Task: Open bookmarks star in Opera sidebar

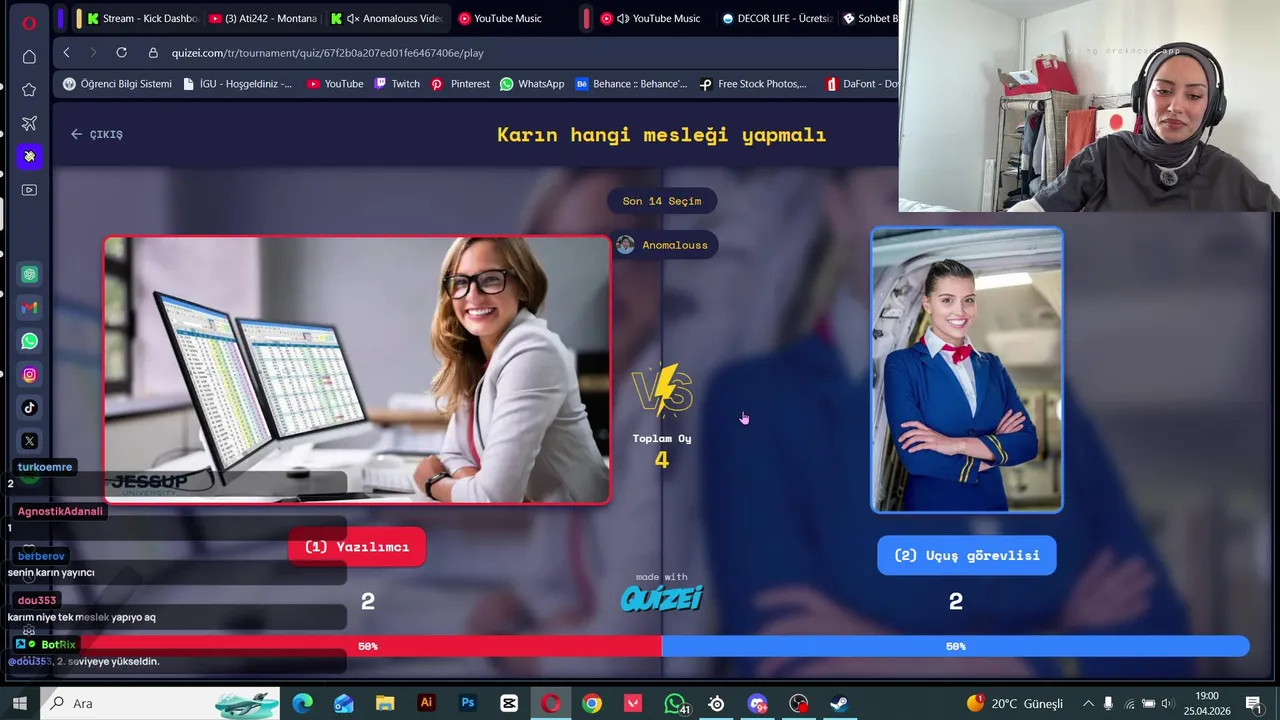Action: (29, 90)
